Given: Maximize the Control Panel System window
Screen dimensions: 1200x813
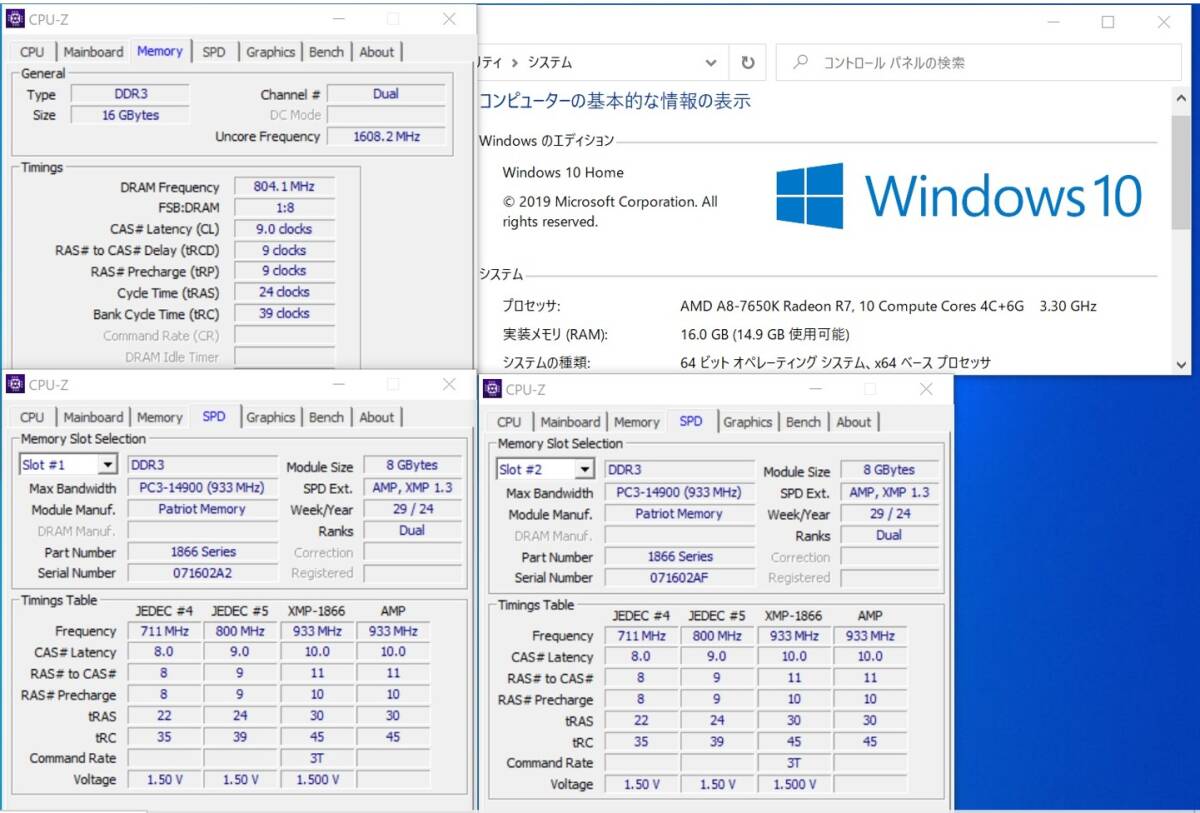Looking at the screenshot, I should [1108, 22].
